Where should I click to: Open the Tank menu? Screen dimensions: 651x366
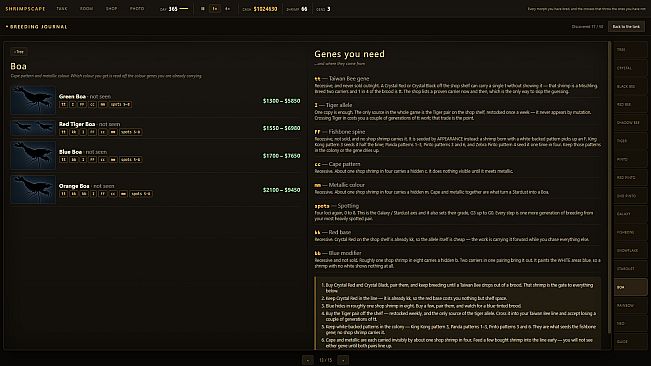pyautogui.click(x=62, y=9)
